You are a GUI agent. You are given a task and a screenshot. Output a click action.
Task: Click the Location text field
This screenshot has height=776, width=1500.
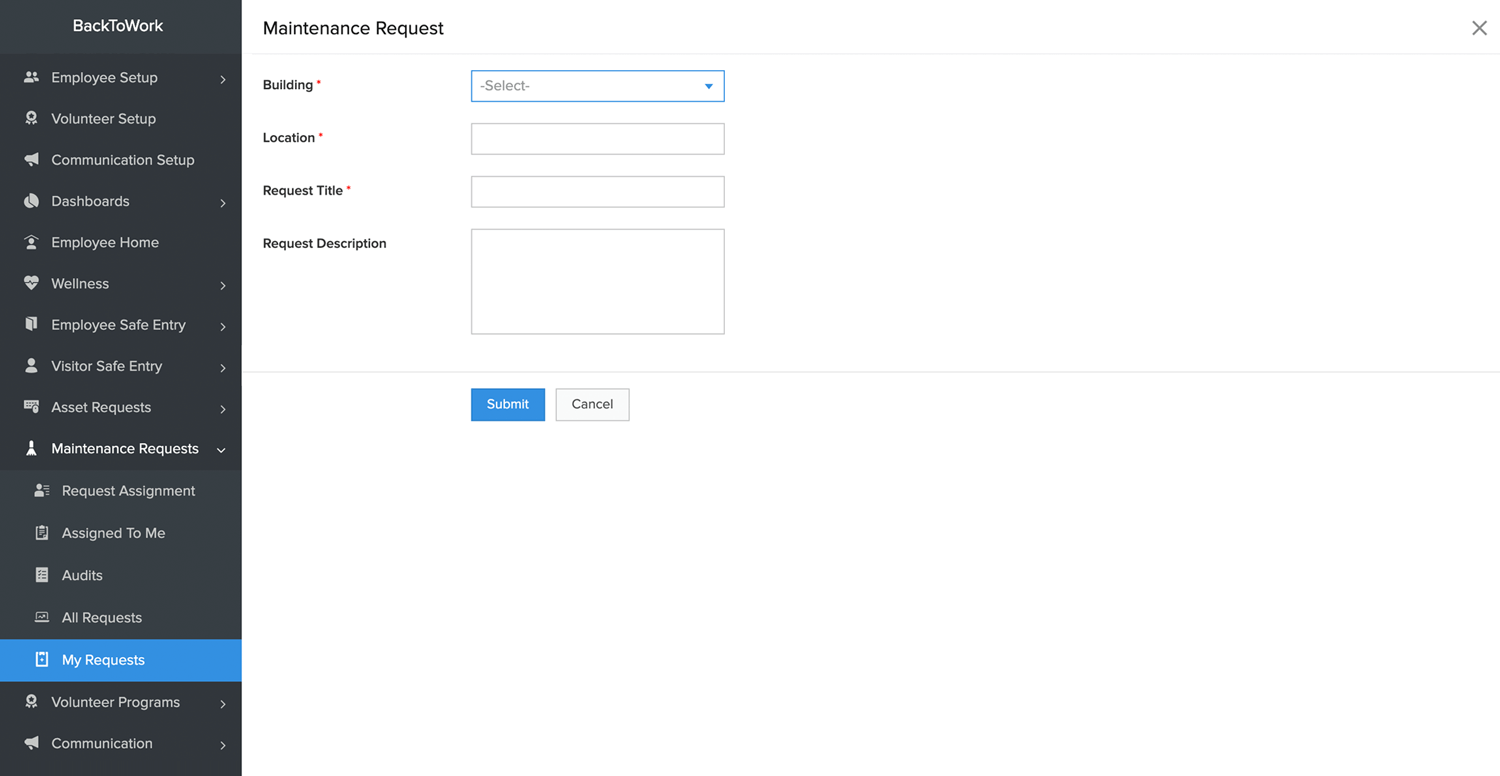coord(597,139)
